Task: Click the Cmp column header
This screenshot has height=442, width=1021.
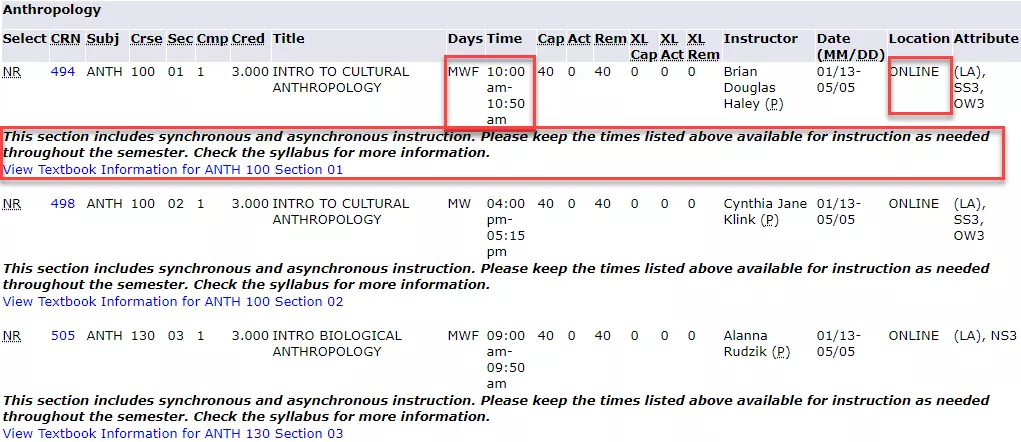Action: 212,39
